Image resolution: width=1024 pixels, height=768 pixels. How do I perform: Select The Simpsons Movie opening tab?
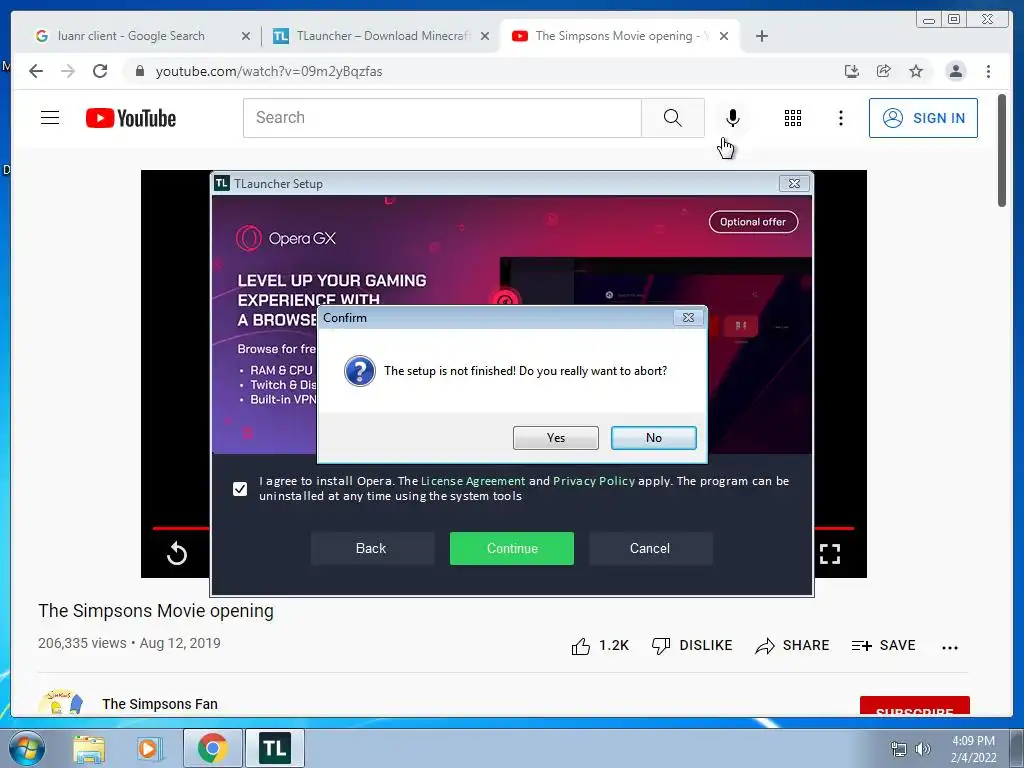click(x=617, y=36)
